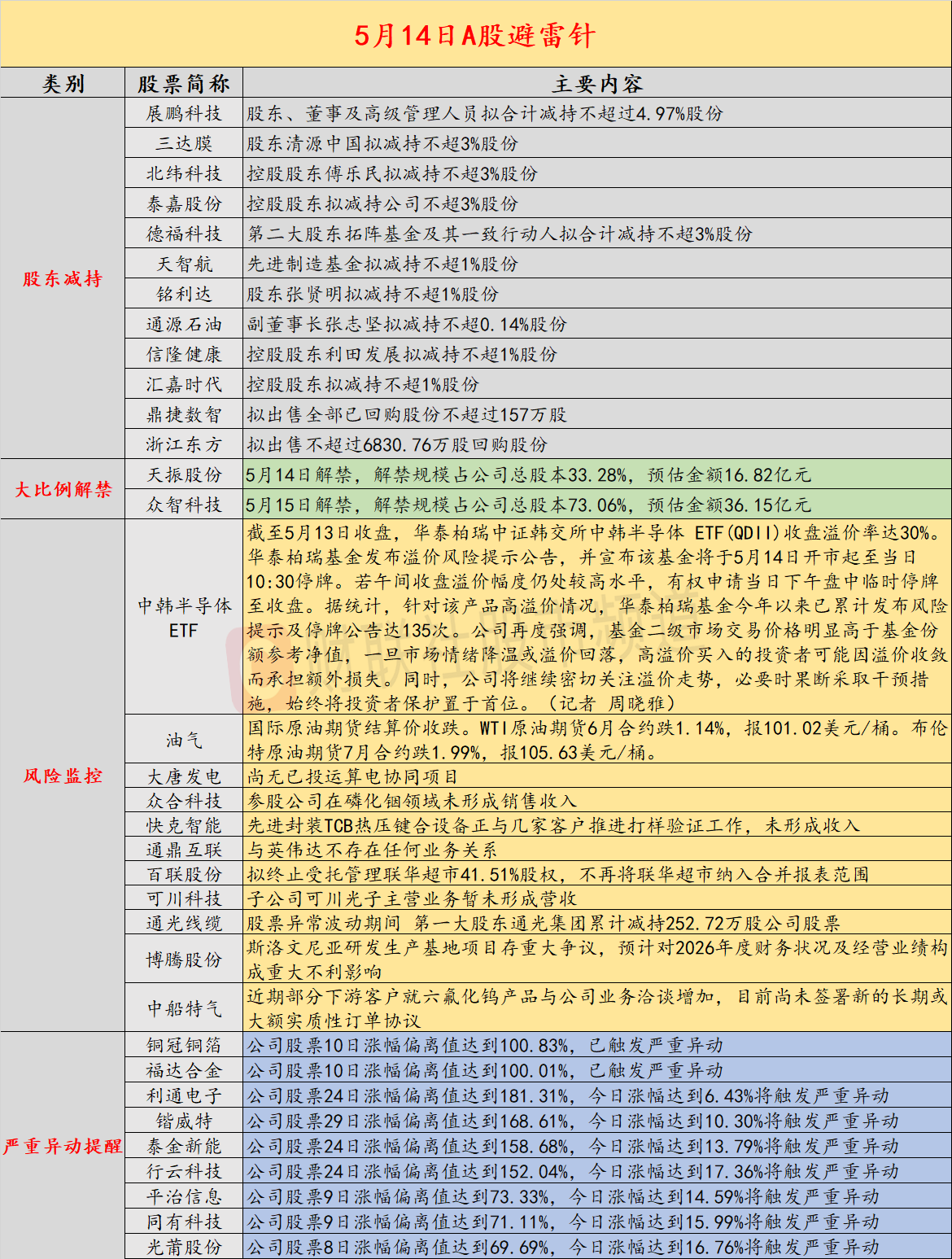Image resolution: width=952 pixels, height=1259 pixels.
Task: Select stock name 北纬科技
Action: coord(184,173)
